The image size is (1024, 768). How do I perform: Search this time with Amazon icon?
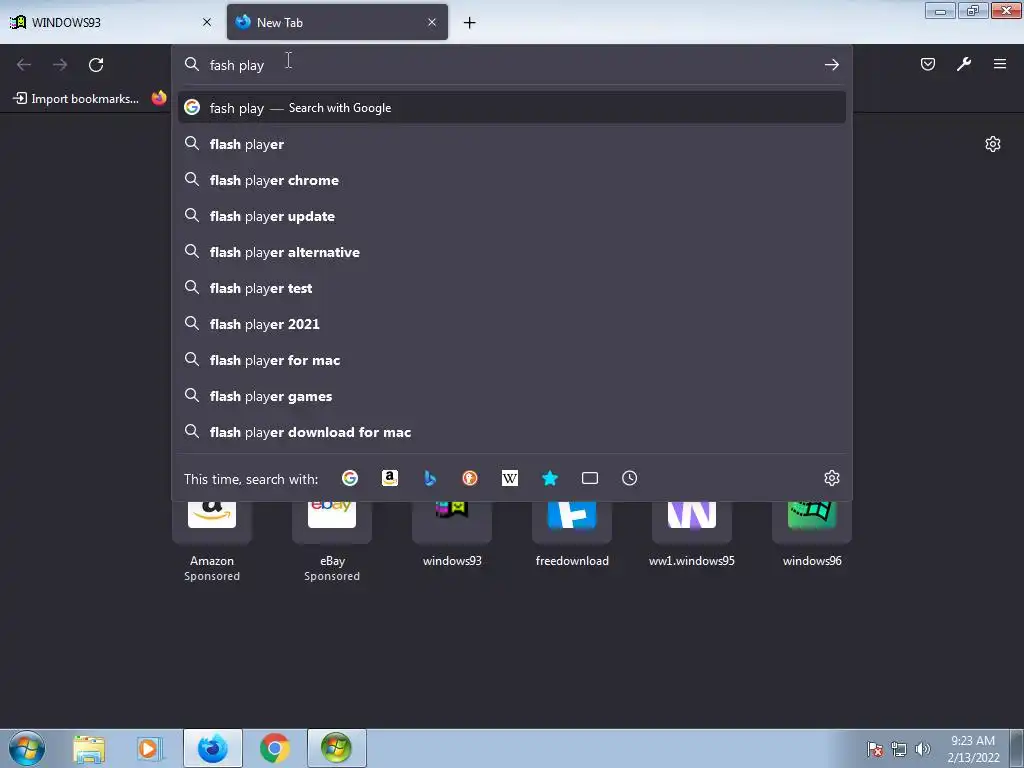pos(390,479)
